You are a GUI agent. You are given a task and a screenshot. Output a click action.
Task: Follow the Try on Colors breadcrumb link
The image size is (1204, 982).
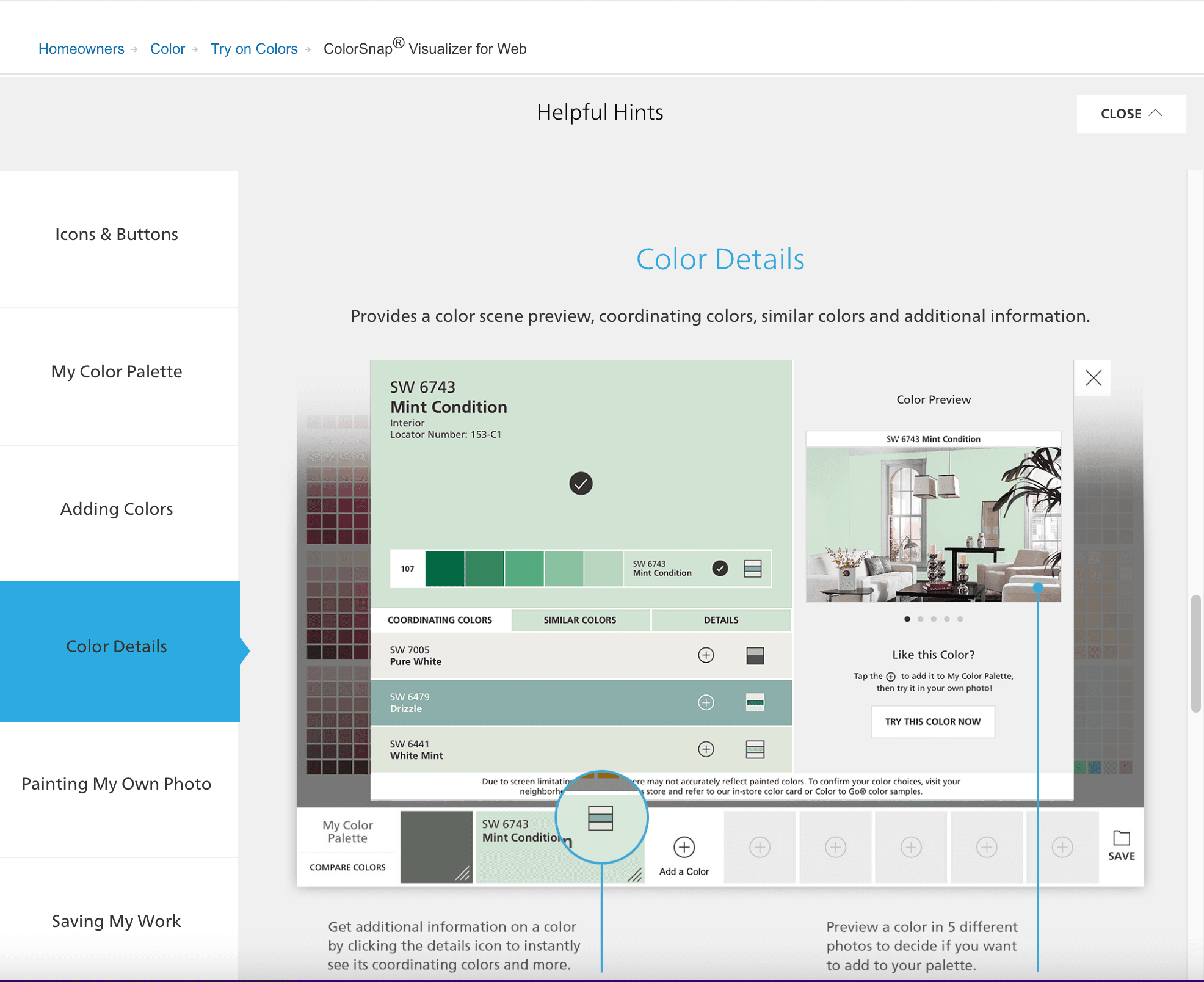pyautogui.click(x=254, y=49)
